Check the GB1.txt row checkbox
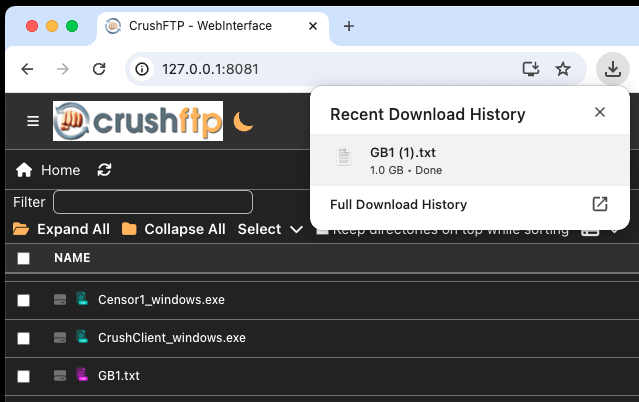This screenshot has height=402, width=639. (x=24, y=376)
